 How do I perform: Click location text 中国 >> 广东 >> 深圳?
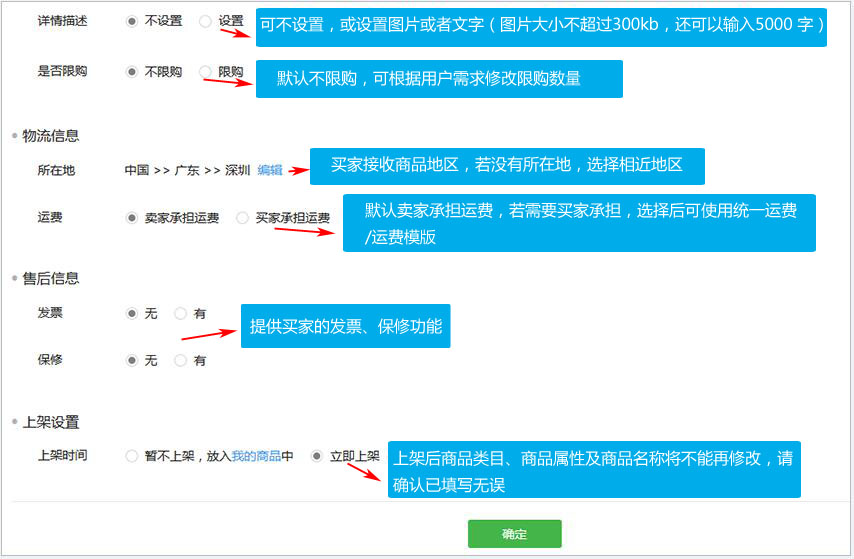(187, 170)
